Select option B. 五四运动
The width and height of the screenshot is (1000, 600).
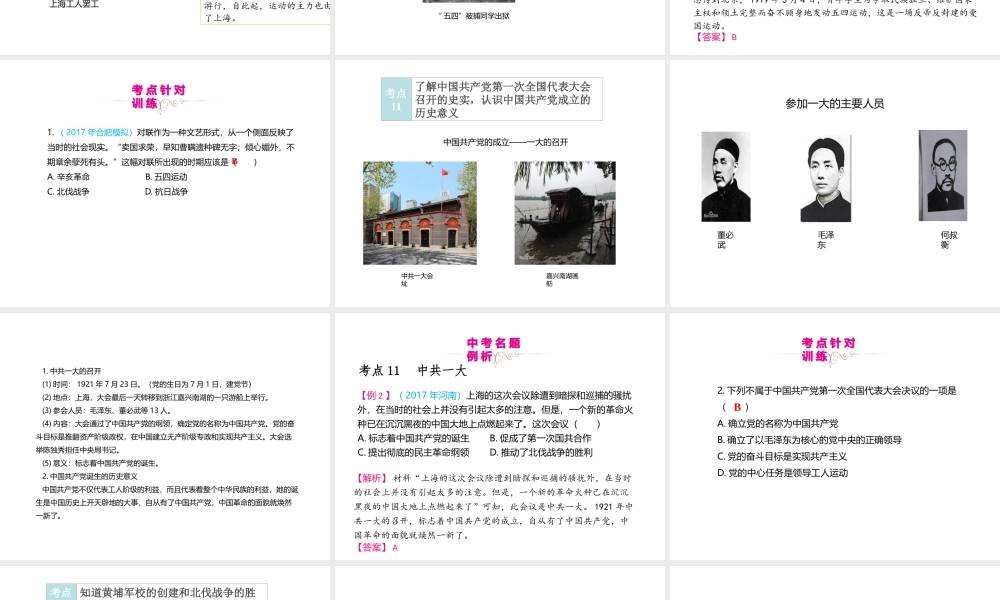166,177
